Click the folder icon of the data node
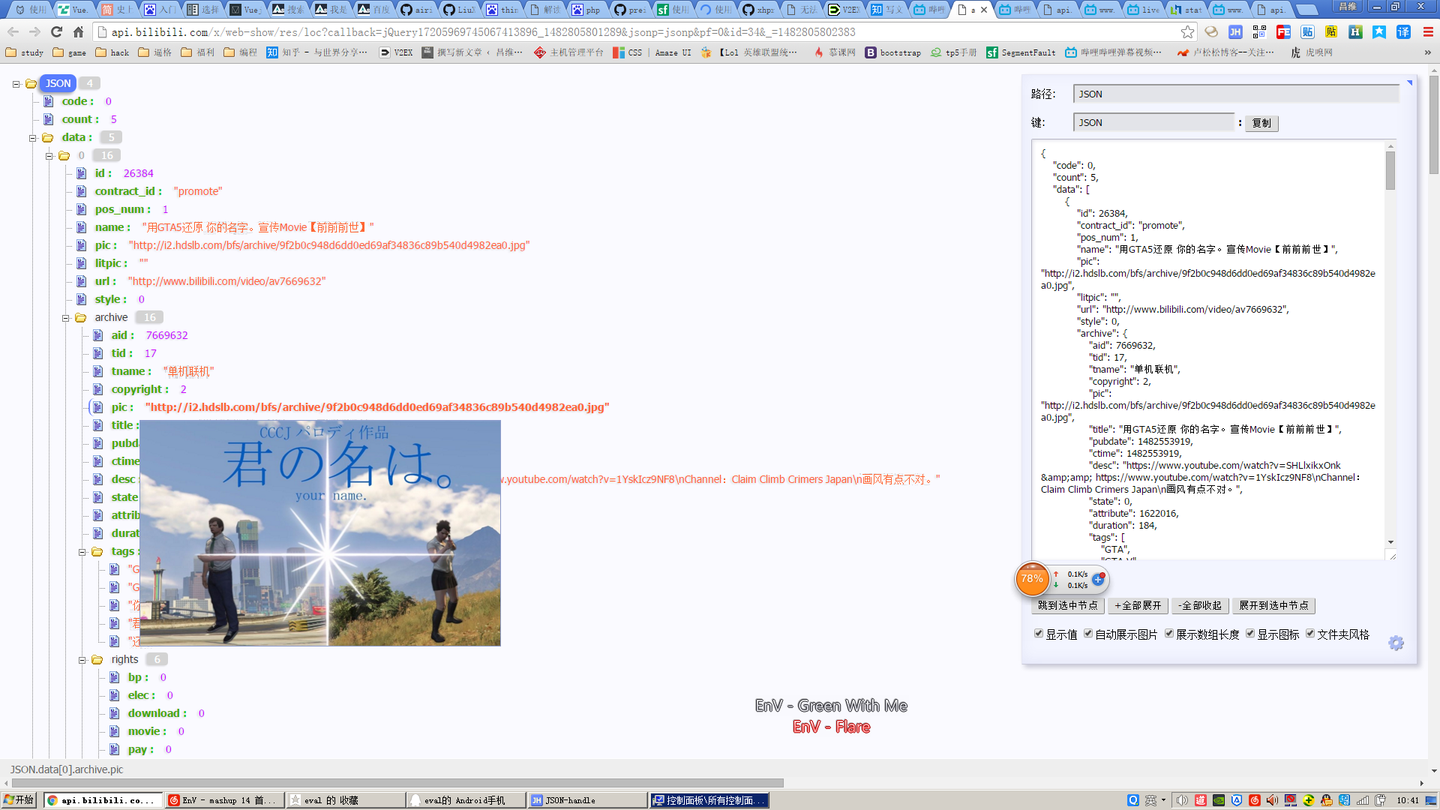This screenshot has height=810, width=1440. tap(47, 137)
